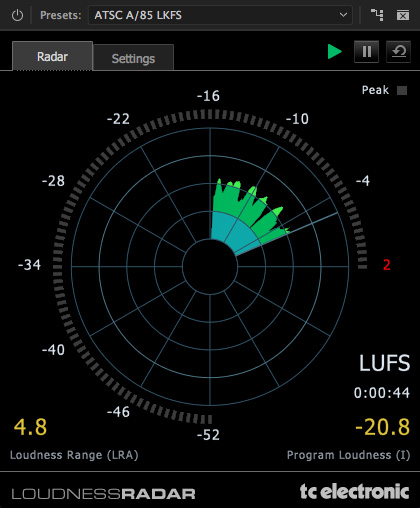Image resolution: width=420 pixels, height=508 pixels.
Task: Pause the loudness measurement
Action: click(x=366, y=52)
